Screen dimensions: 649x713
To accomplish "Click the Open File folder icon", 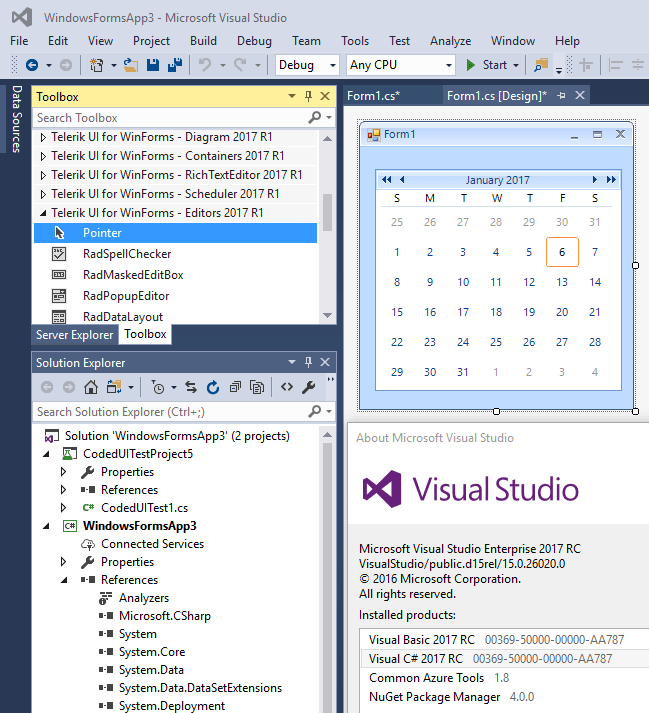I will pyautogui.click(x=131, y=65).
